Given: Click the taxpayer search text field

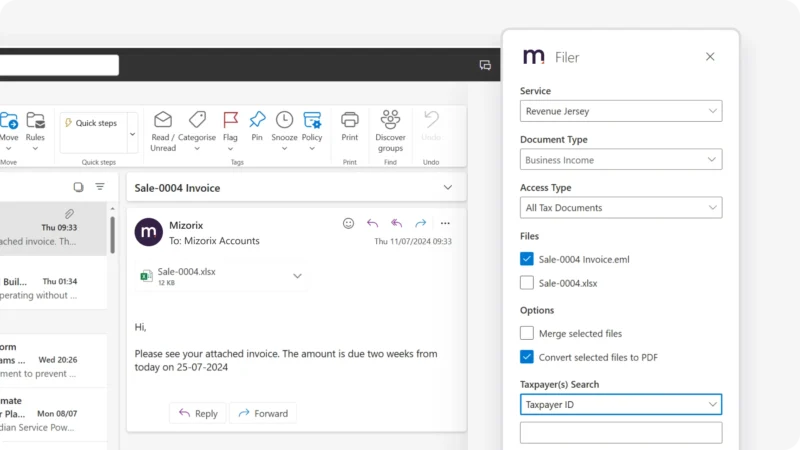Looking at the screenshot, I should [621, 433].
